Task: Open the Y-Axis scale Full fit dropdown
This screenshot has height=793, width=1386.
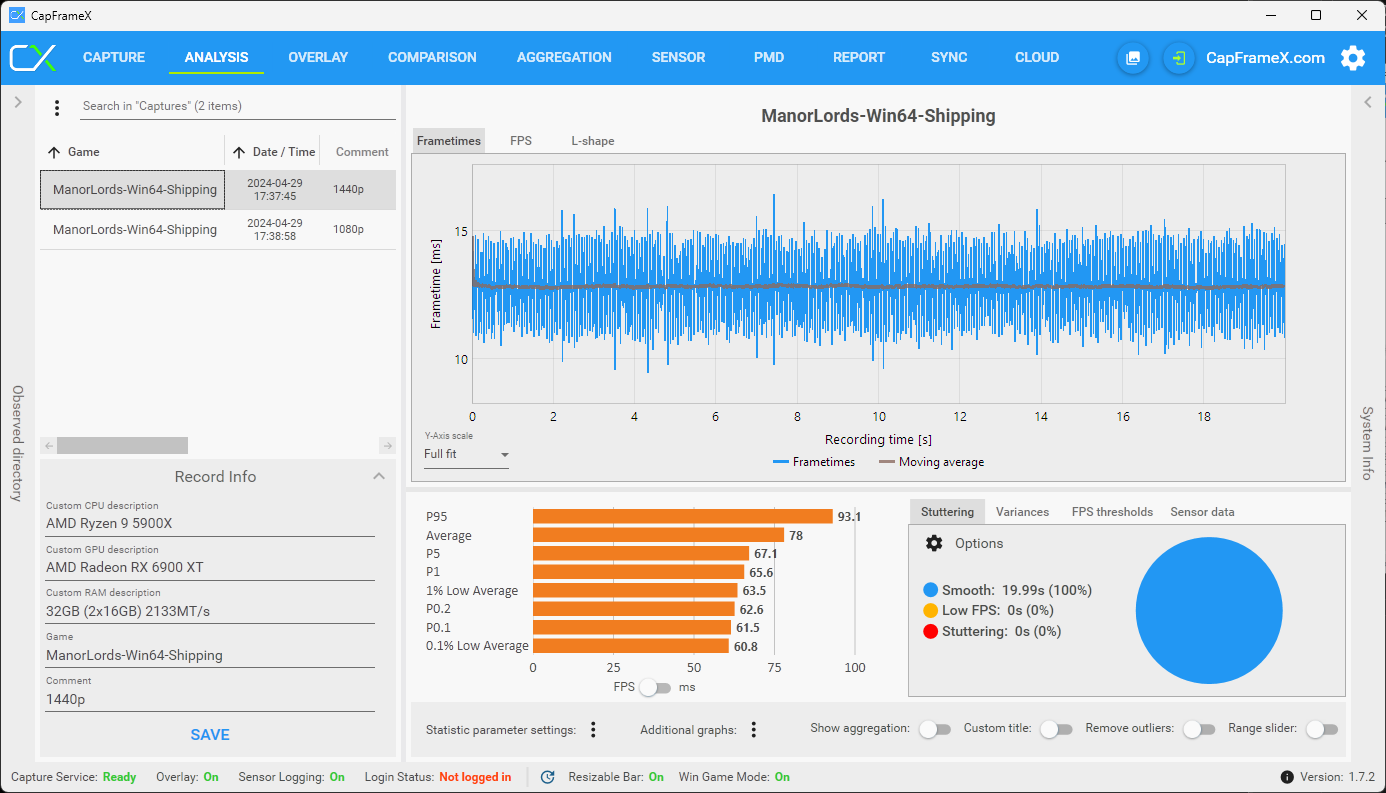Action: [x=466, y=454]
